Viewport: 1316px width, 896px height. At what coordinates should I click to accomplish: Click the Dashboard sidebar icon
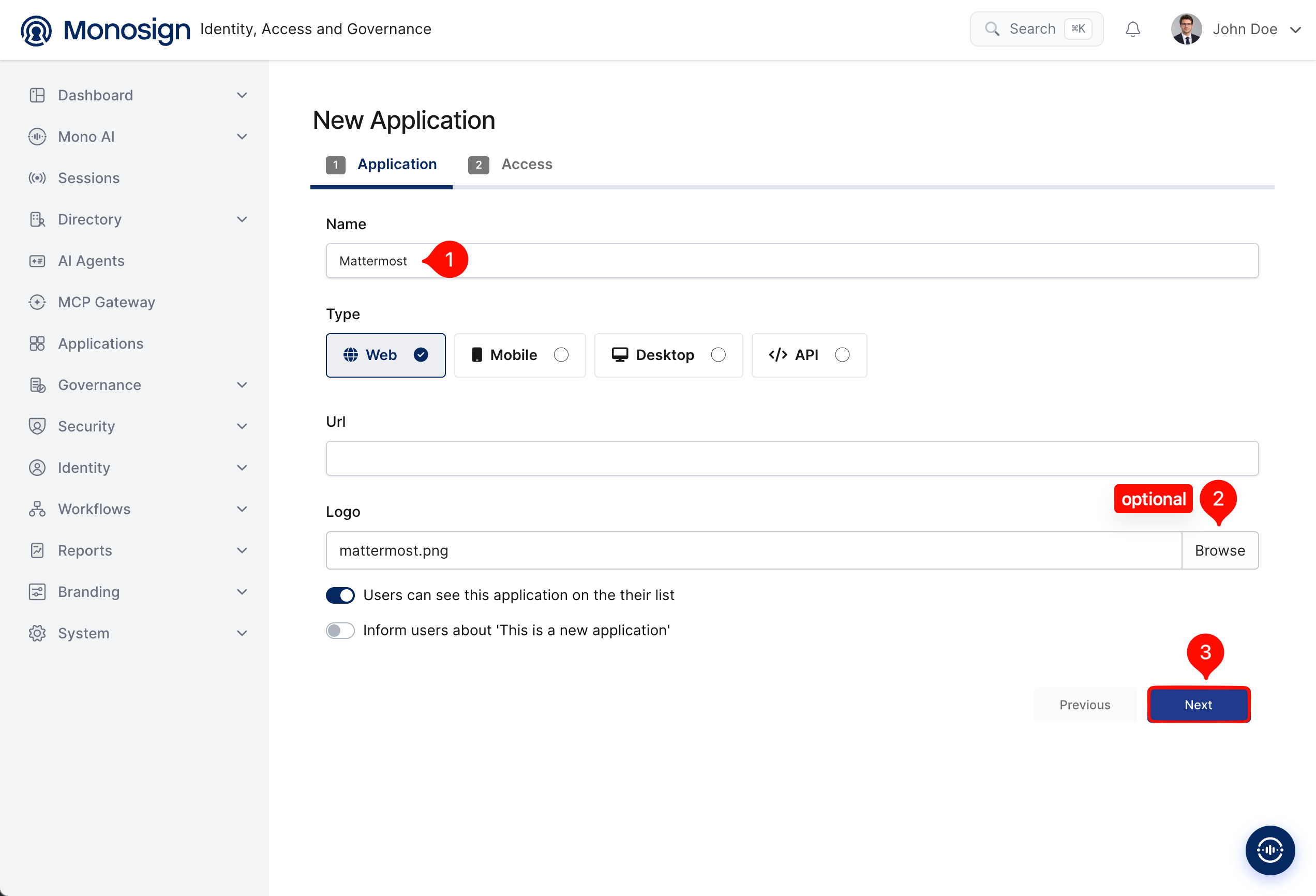click(37, 95)
